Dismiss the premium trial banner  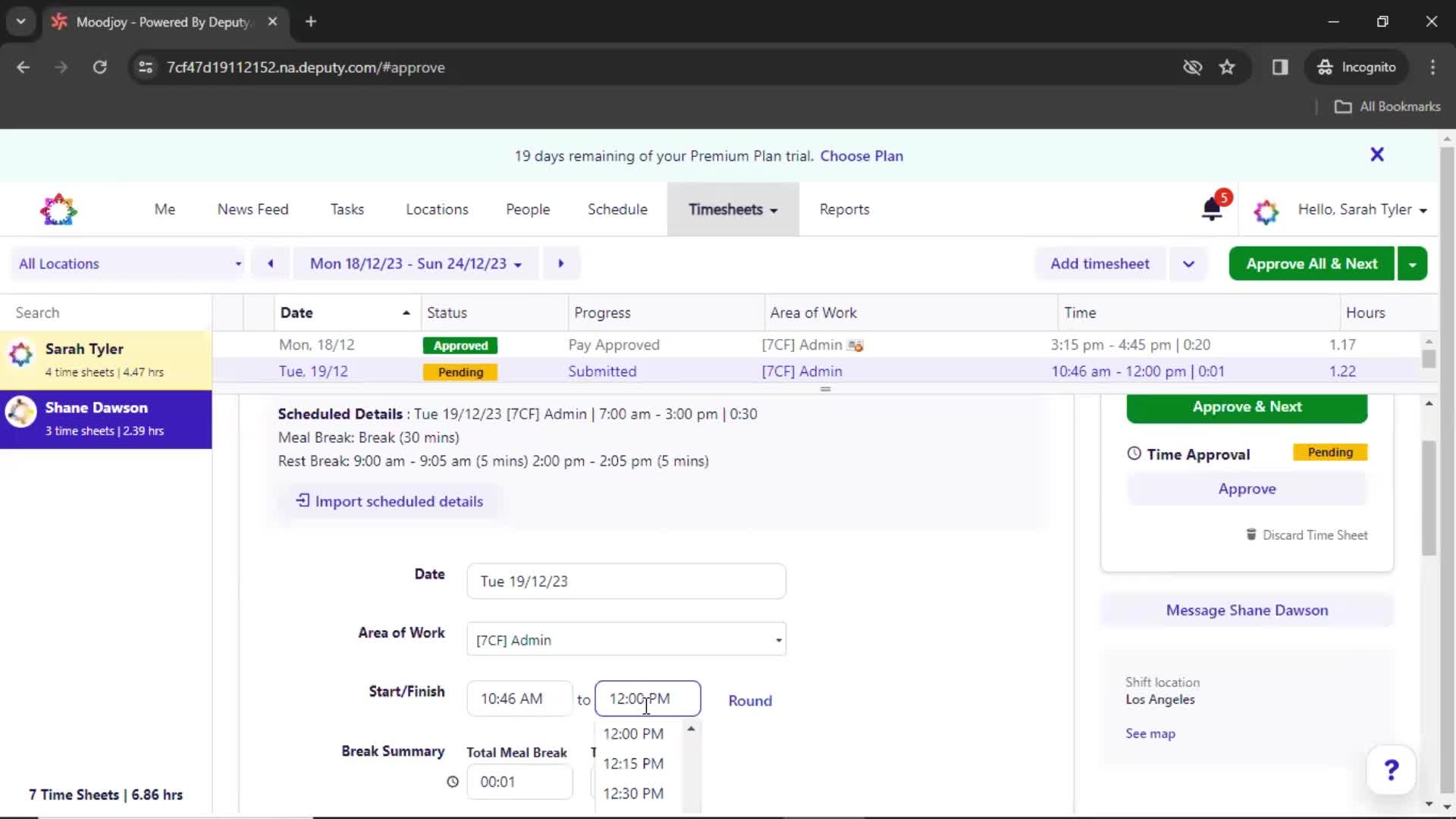pyautogui.click(x=1377, y=155)
